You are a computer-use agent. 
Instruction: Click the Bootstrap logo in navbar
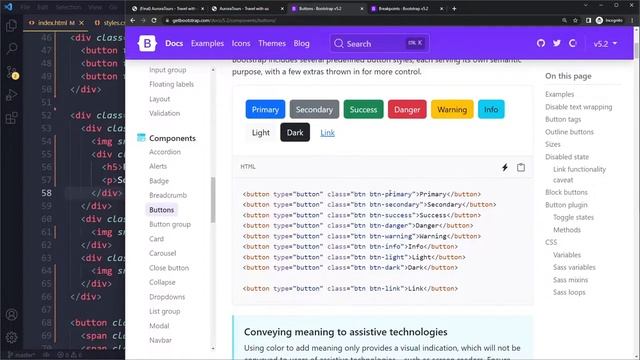pyautogui.click(x=147, y=43)
